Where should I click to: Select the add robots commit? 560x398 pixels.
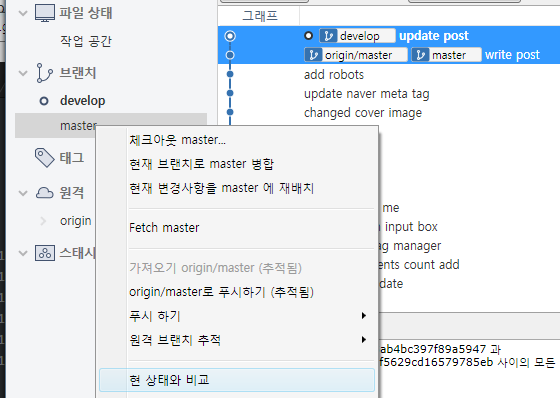point(334,75)
